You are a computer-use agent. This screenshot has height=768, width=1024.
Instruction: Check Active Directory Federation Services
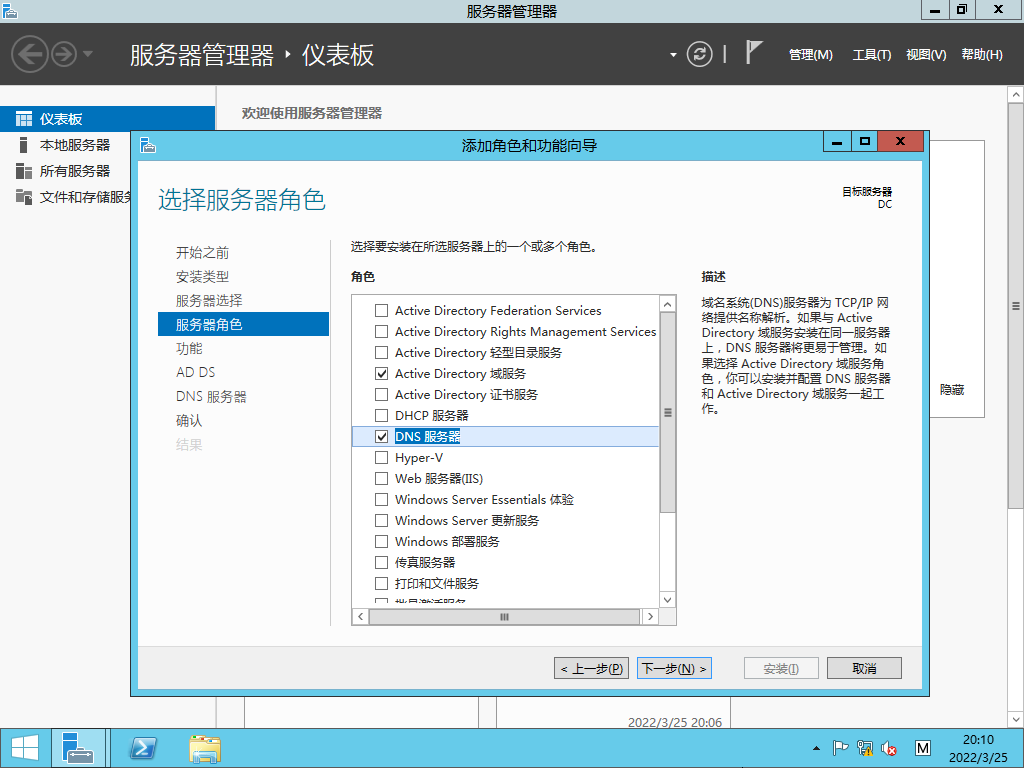(x=381, y=311)
